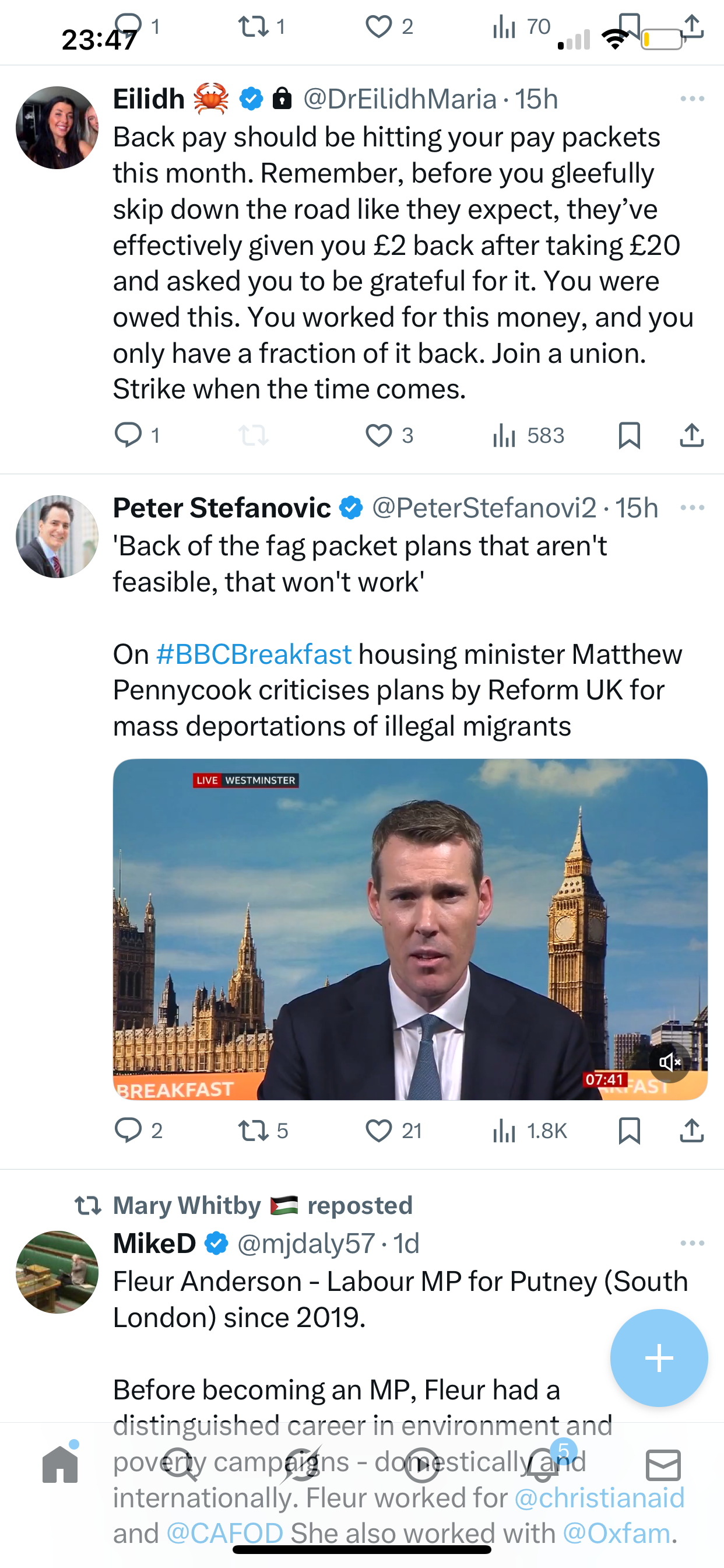This screenshot has width=724, height=1568.
Task: Open the #BBCBreakfast hashtag
Action: click(254, 654)
